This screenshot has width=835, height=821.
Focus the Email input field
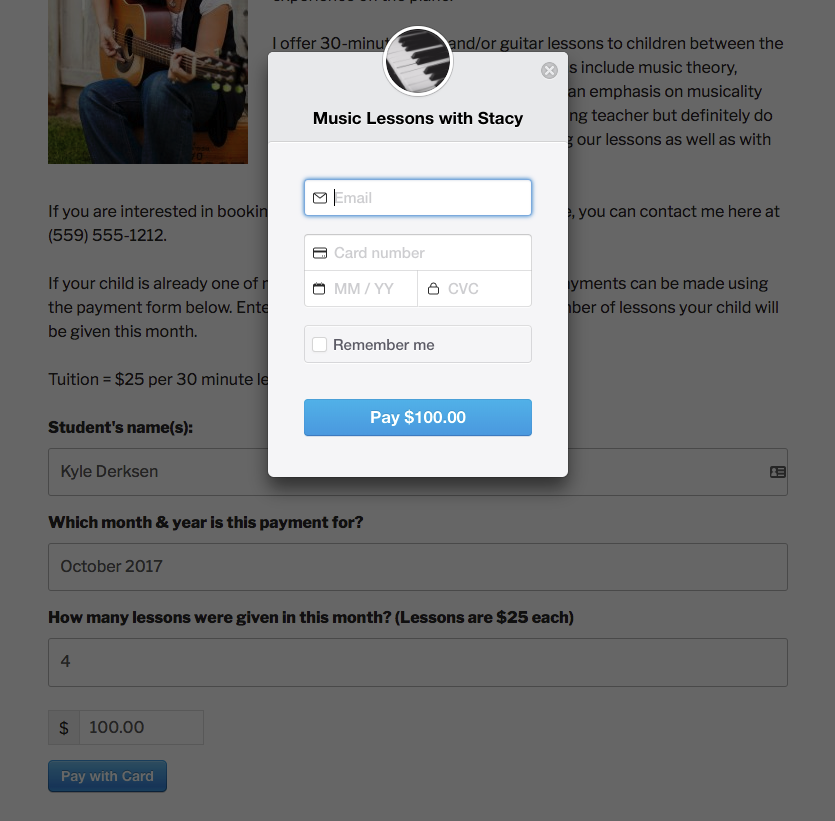(418, 198)
